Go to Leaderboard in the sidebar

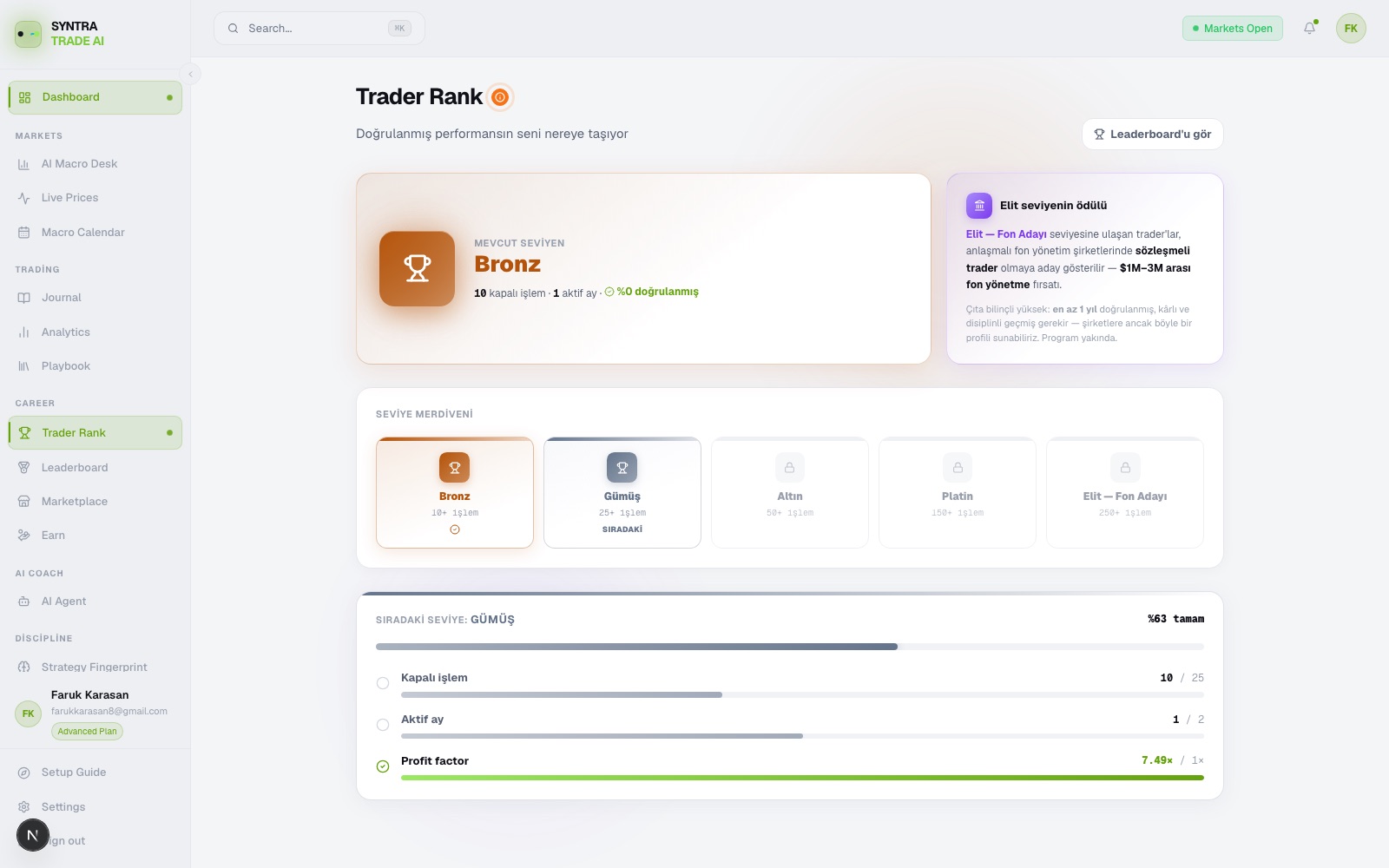(95, 468)
